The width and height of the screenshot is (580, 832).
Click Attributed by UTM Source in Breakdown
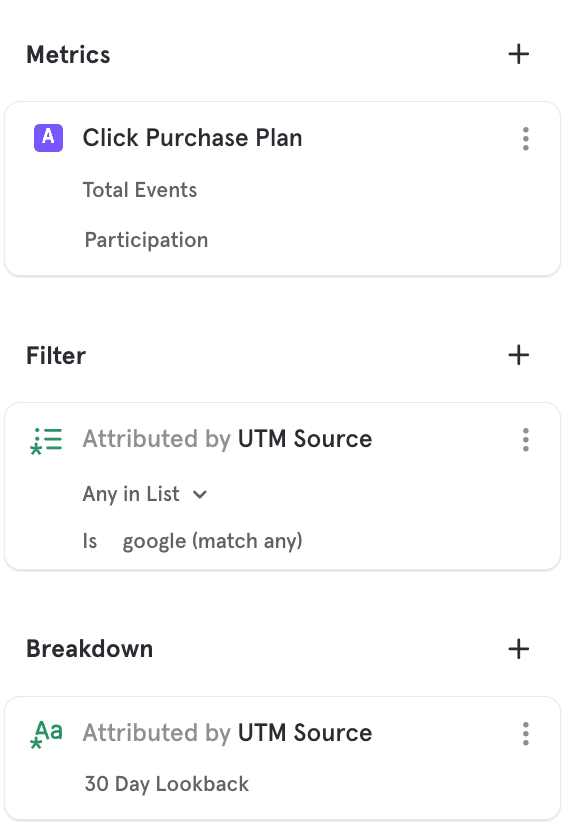click(227, 733)
